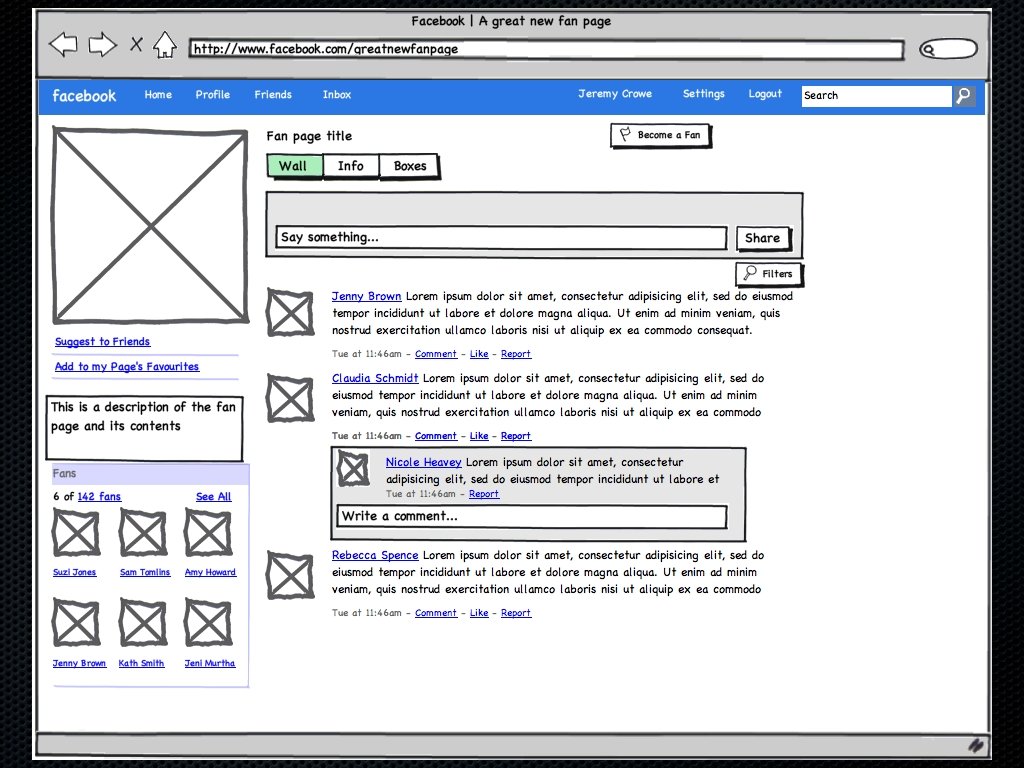Click the Become a Fan button

(661, 135)
